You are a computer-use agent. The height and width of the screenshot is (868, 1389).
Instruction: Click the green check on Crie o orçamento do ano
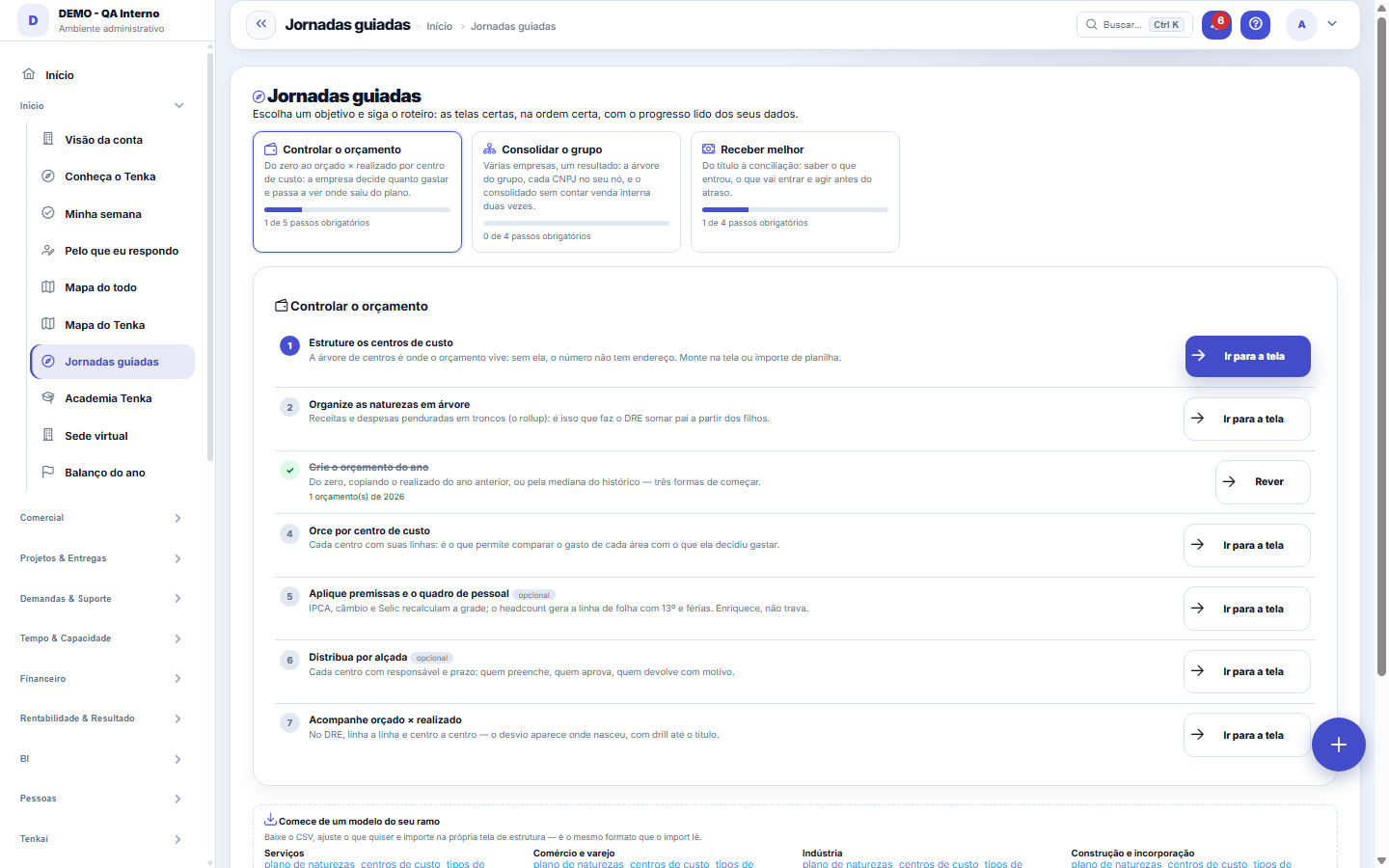(x=289, y=471)
